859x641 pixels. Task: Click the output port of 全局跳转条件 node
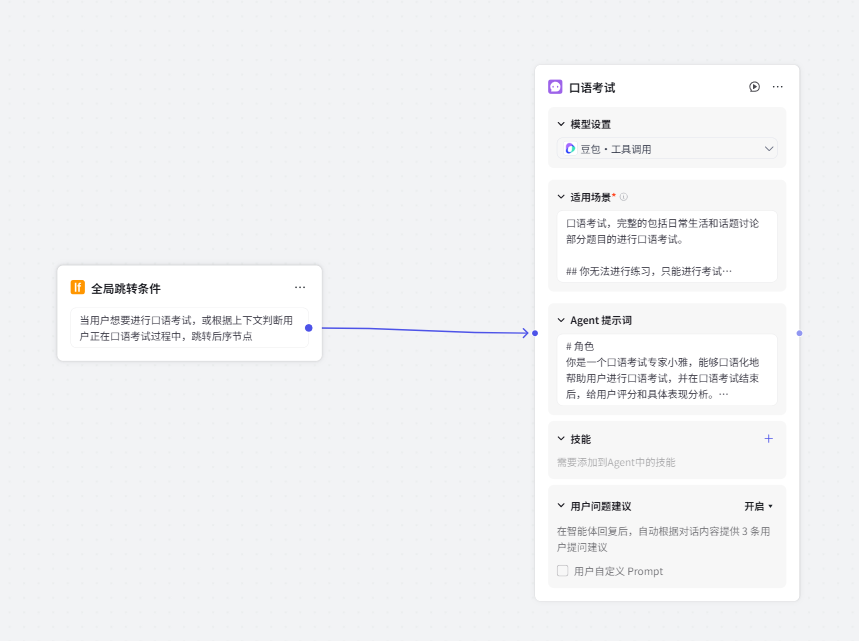tap(309, 328)
